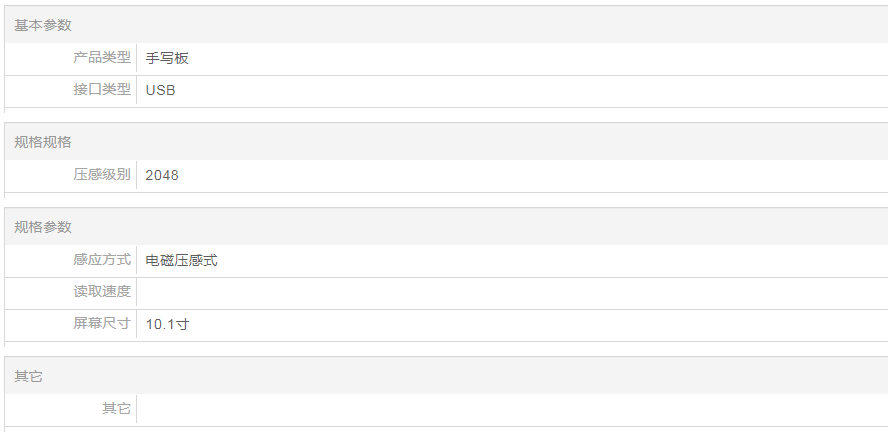Click the 基本参数 section header
Viewport: 893px width, 433px height.
43,25
